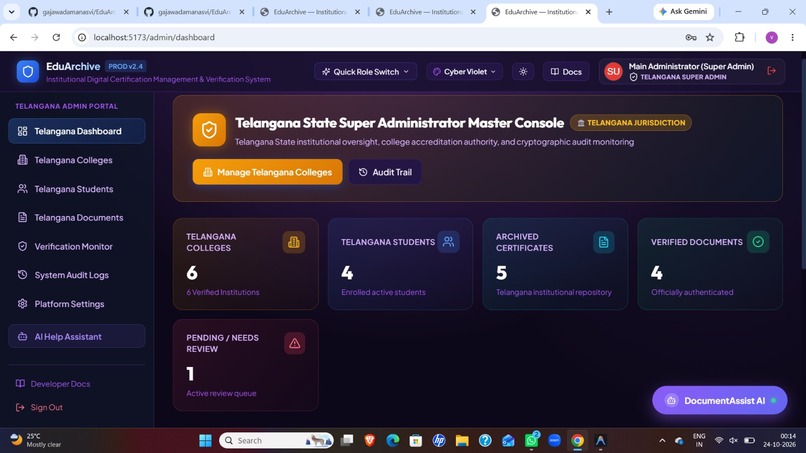Show hidden system tray icons chevron
This screenshot has height=453, width=806.
pos(662,441)
